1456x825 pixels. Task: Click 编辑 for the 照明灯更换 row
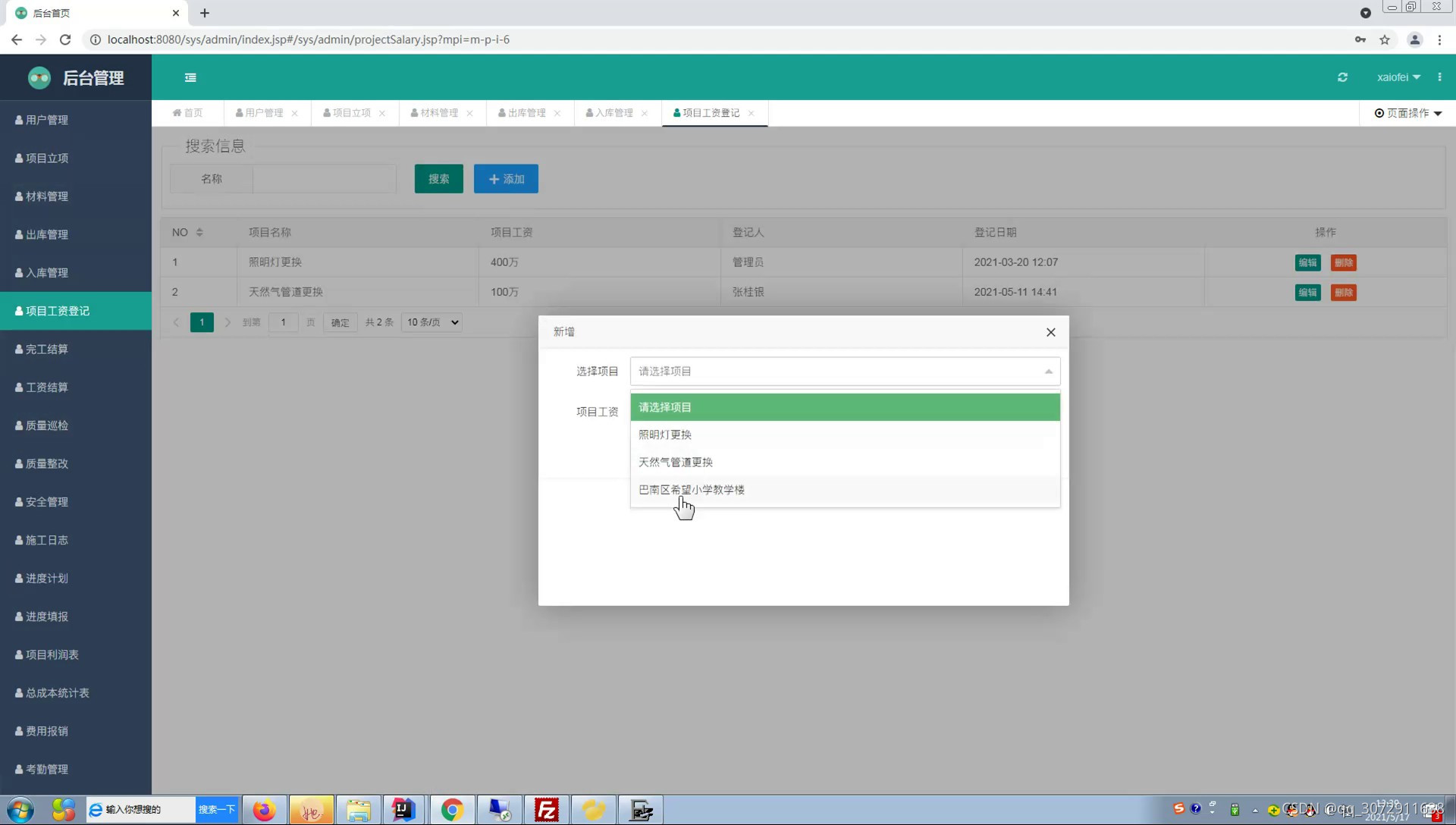coord(1307,262)
